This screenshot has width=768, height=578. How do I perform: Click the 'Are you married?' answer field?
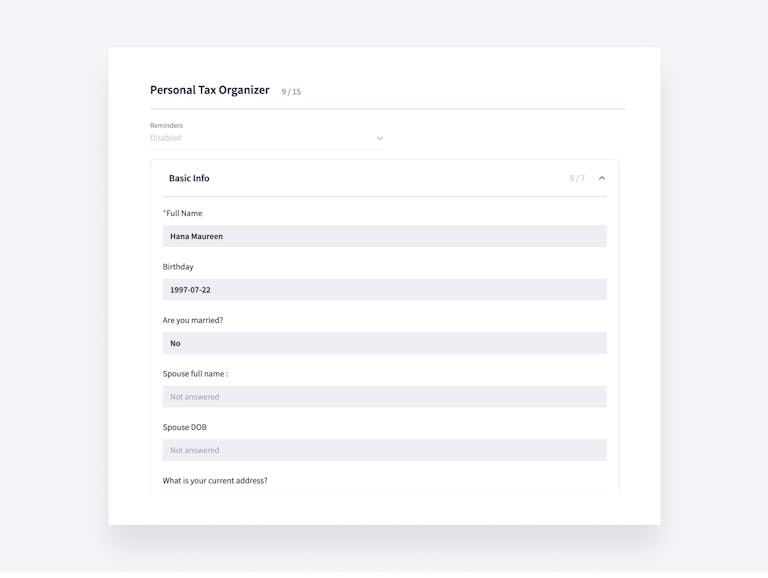(384, 343)
